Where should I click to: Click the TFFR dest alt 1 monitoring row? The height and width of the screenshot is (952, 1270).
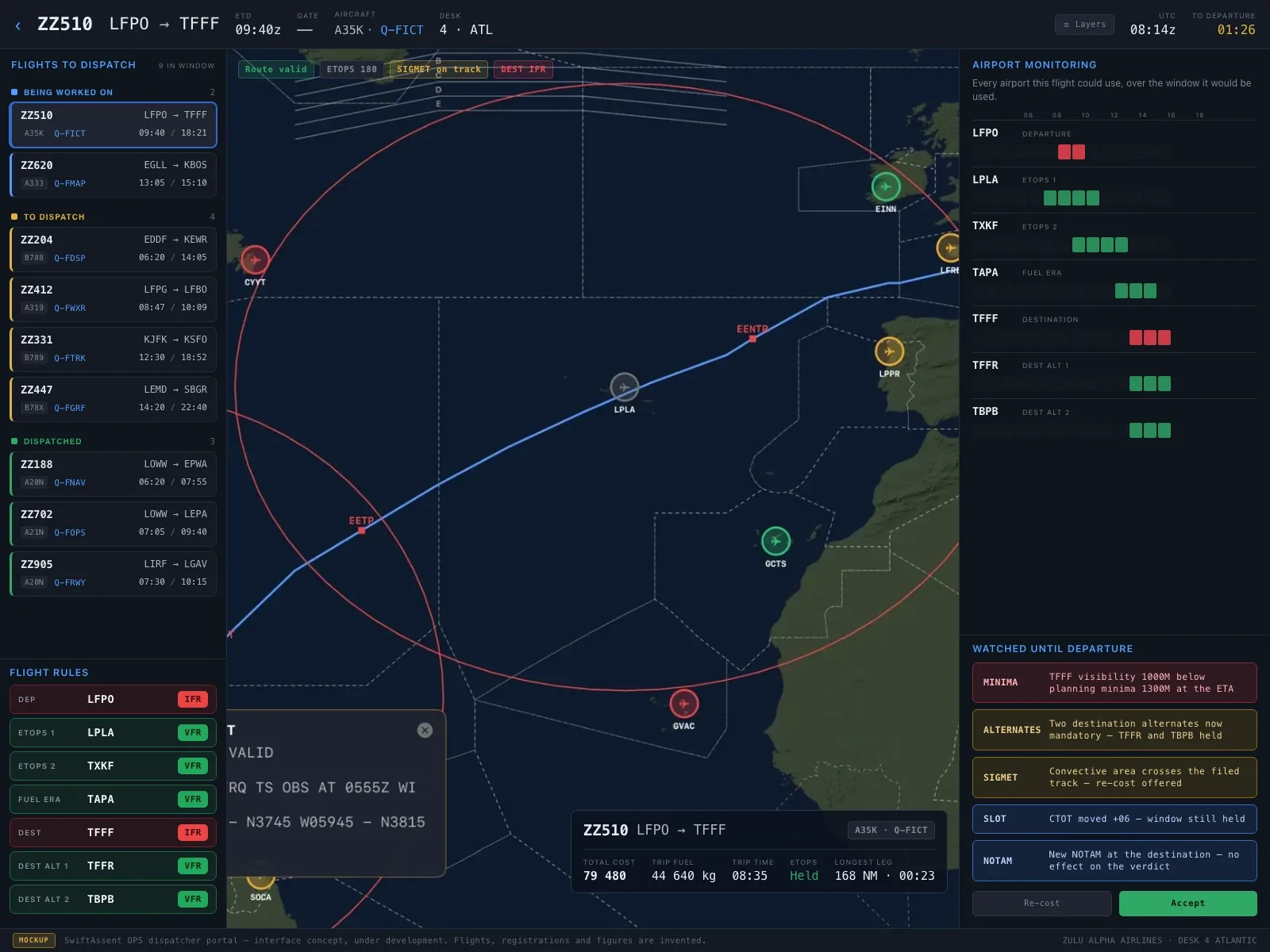click(1114, 376)
